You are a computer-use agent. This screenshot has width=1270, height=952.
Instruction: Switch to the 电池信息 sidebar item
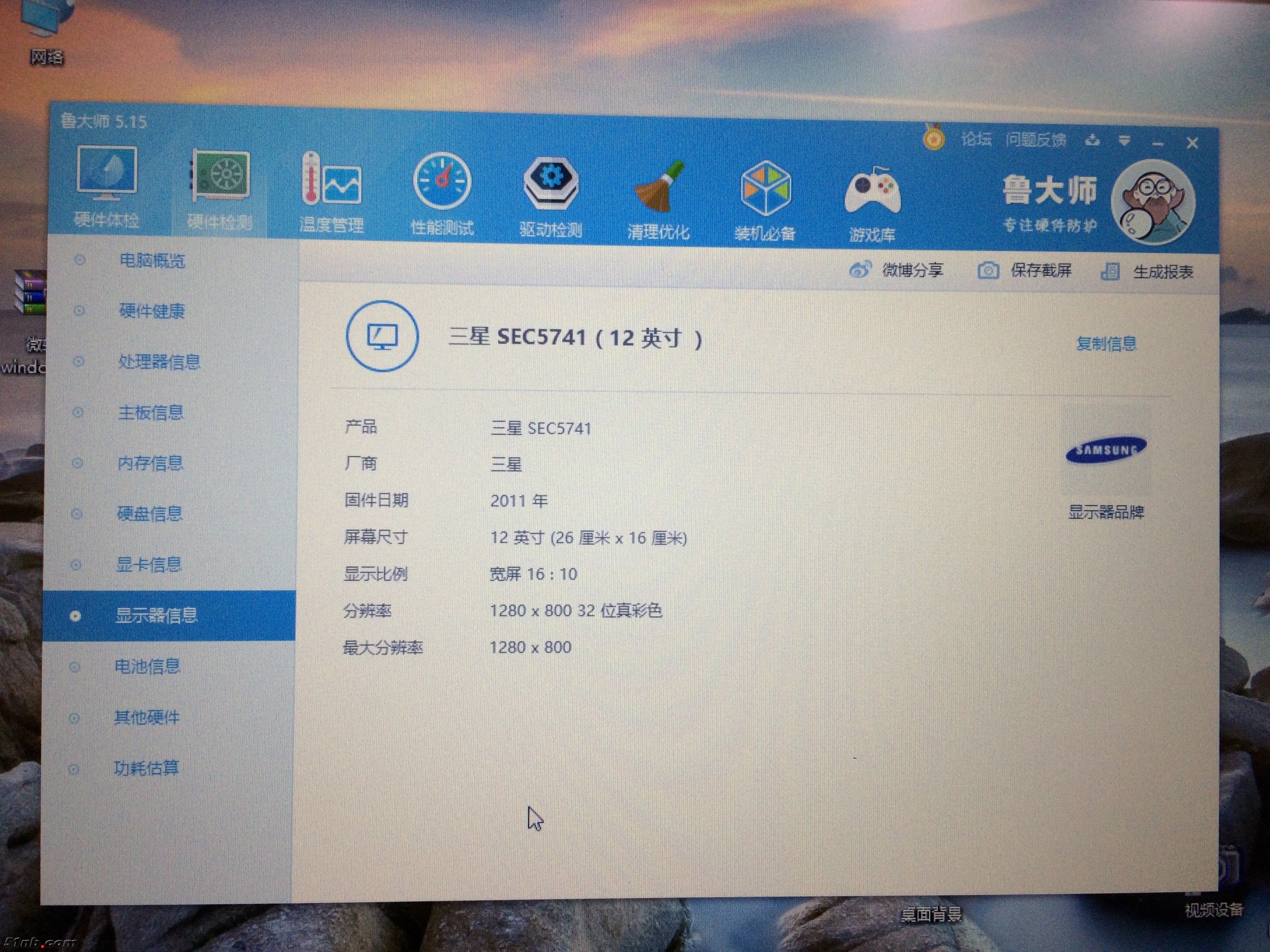coord(147,666)
